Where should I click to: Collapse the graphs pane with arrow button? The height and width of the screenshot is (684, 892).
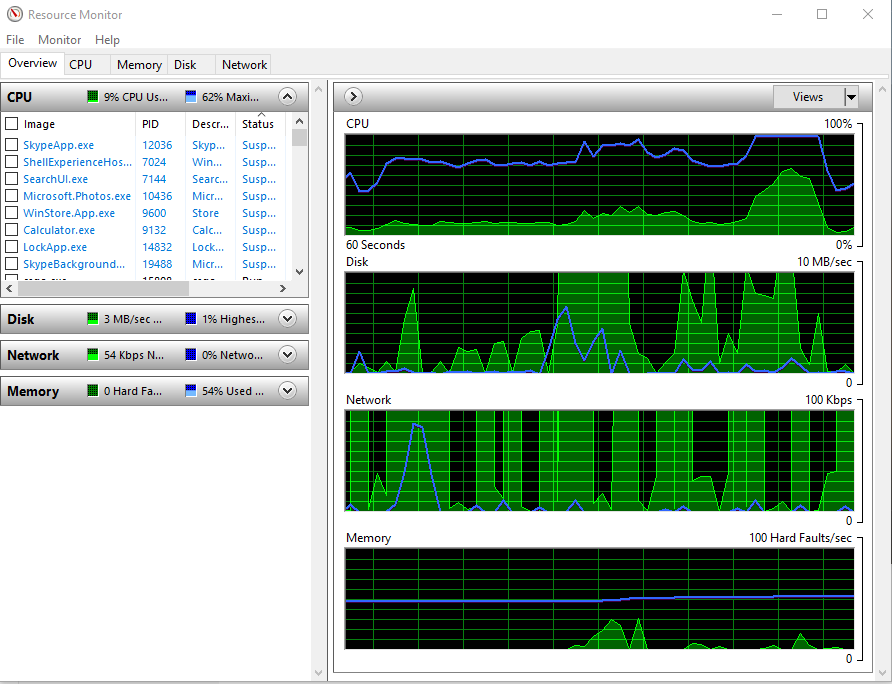coord(353,97)
